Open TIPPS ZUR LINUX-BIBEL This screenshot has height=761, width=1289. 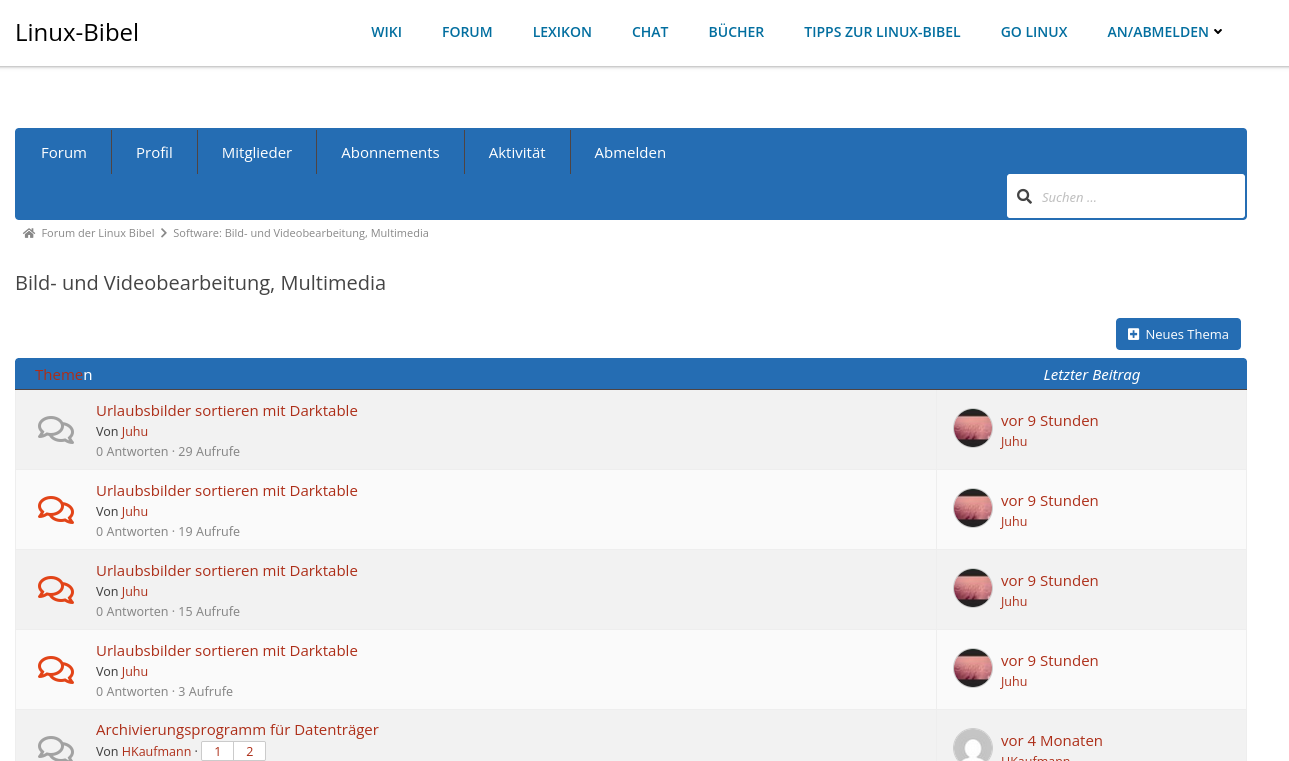[882, 32]
